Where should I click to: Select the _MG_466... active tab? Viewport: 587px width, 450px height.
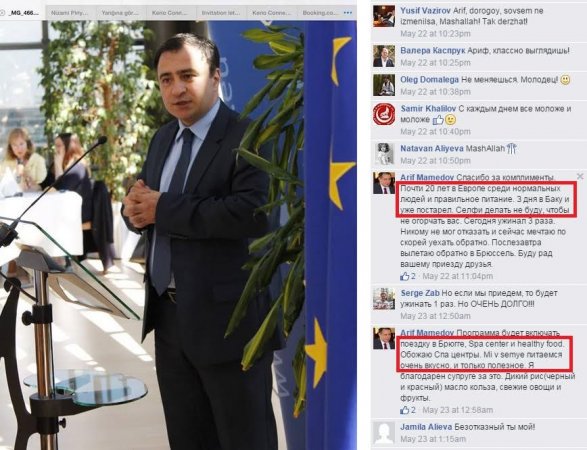(x=22, y=13)
